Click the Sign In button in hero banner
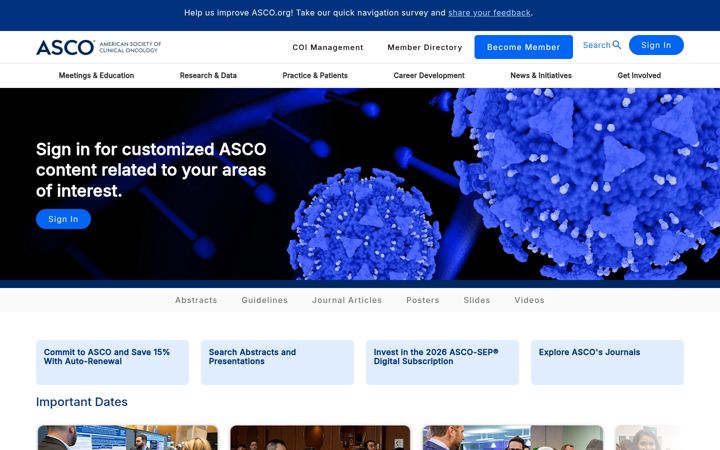720x450 pixels. coord(63,219)
